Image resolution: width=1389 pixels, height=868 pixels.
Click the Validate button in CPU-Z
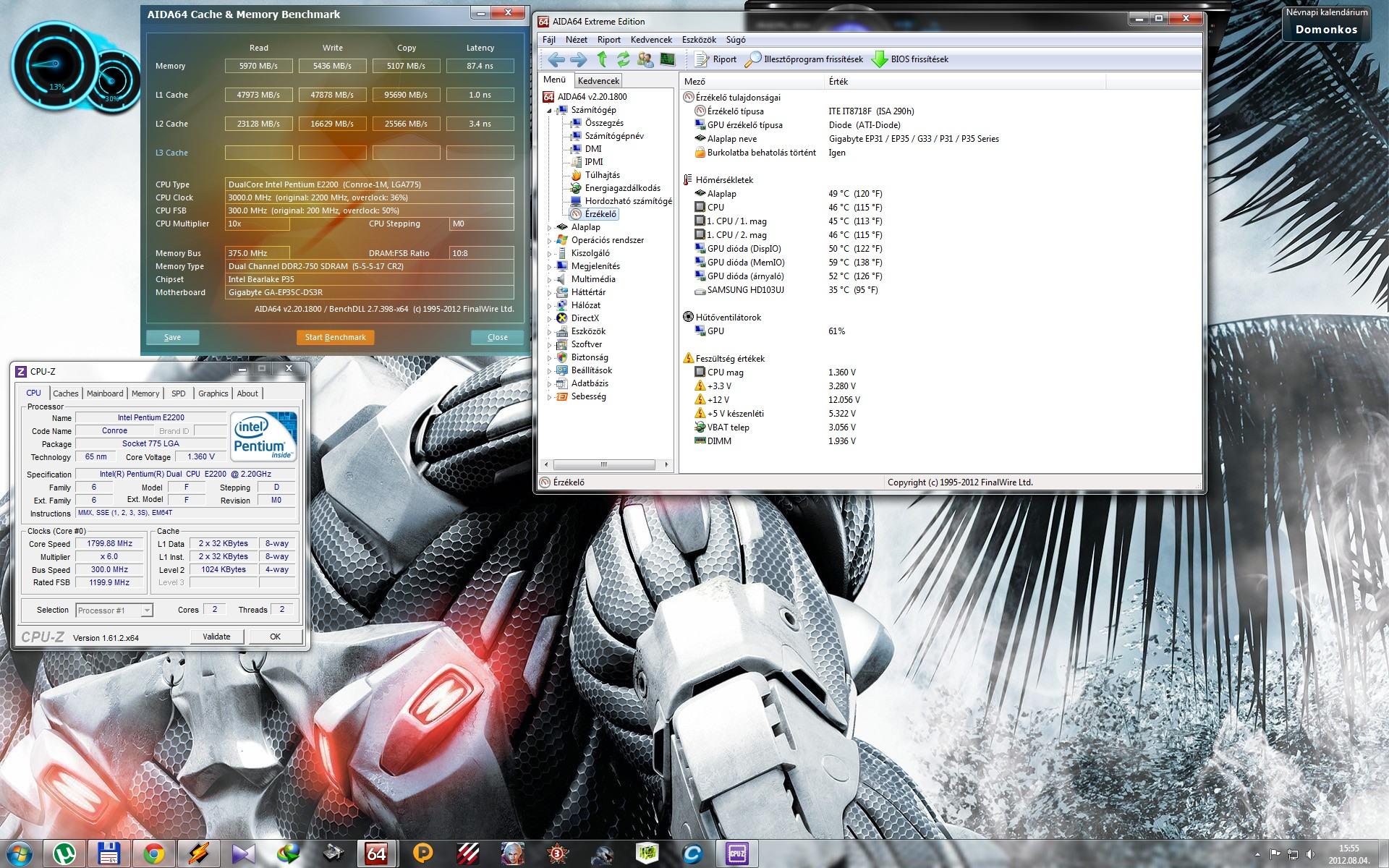click(216, 637)
